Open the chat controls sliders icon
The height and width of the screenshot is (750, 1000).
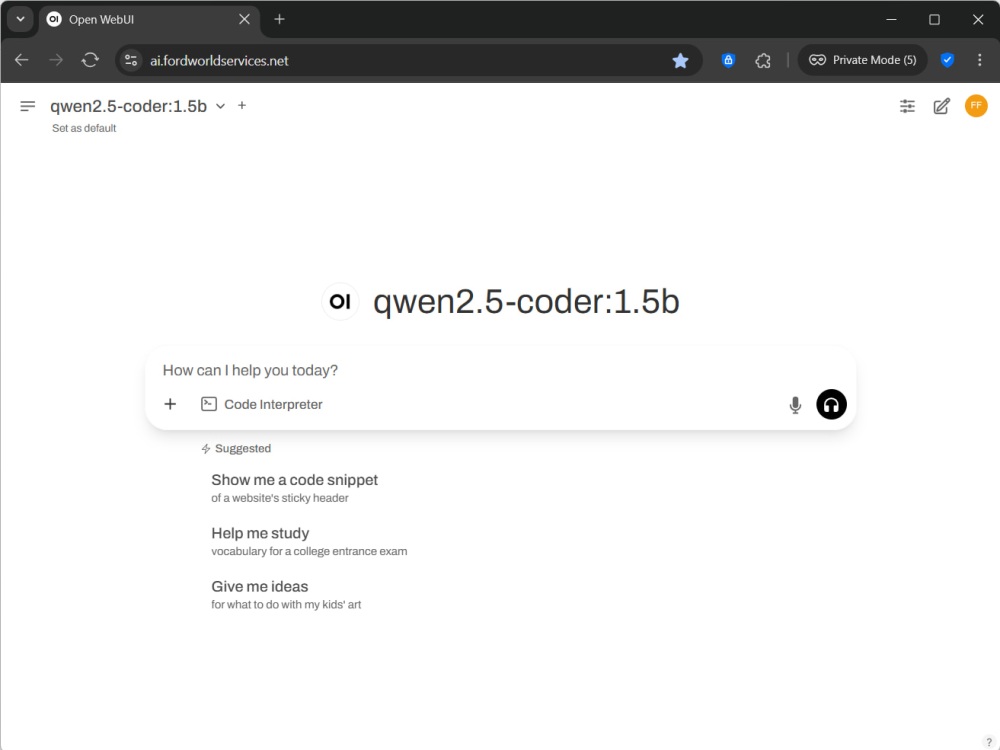[x=907, y=106]
